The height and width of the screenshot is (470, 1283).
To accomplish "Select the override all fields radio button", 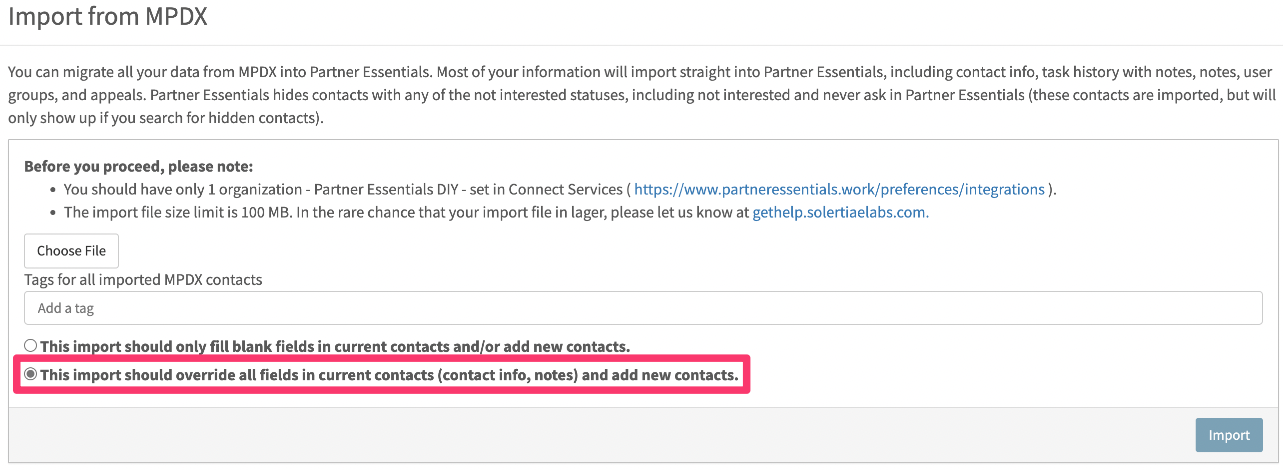I will coord(31,375).
